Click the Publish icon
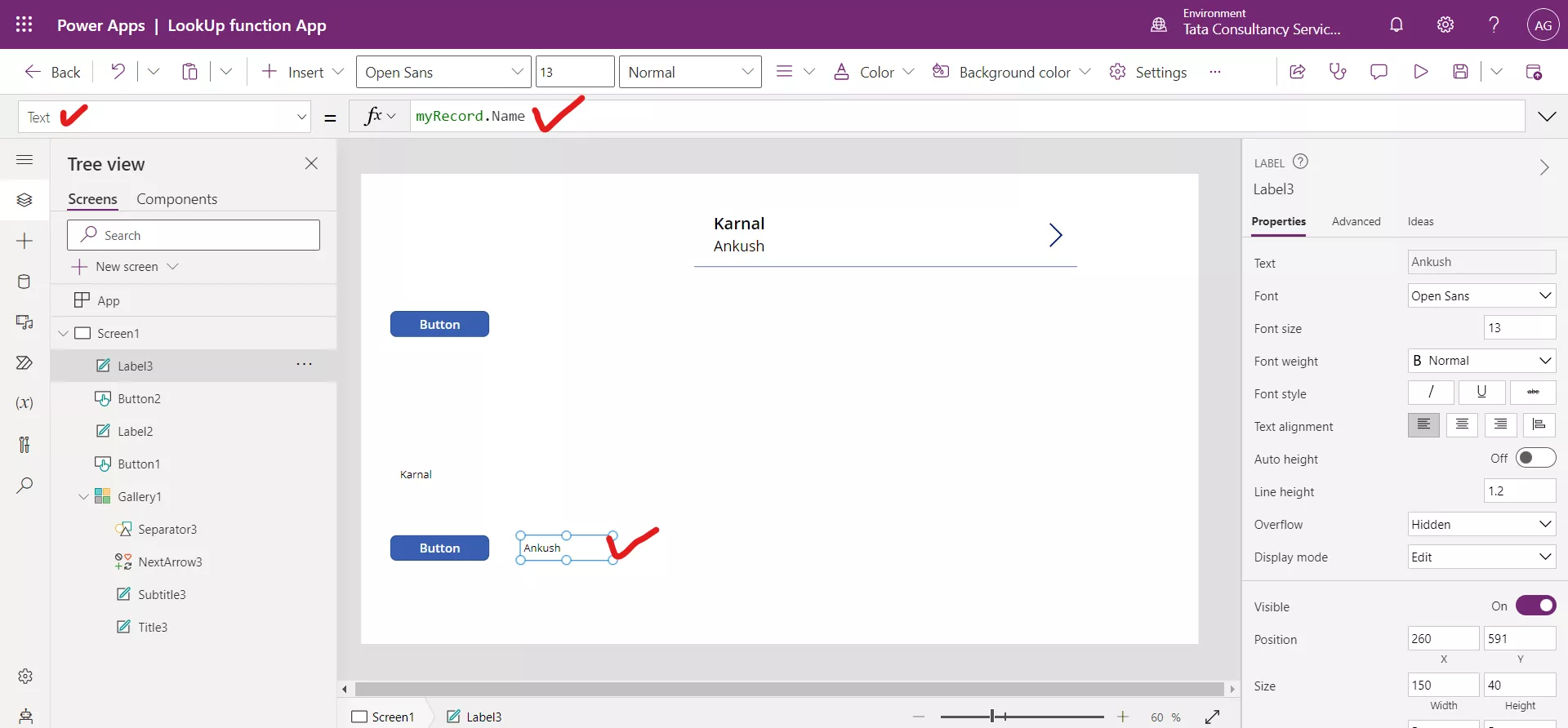Screen dimensions: 1568x728 pyautogui.click(x=1534, y=72)
